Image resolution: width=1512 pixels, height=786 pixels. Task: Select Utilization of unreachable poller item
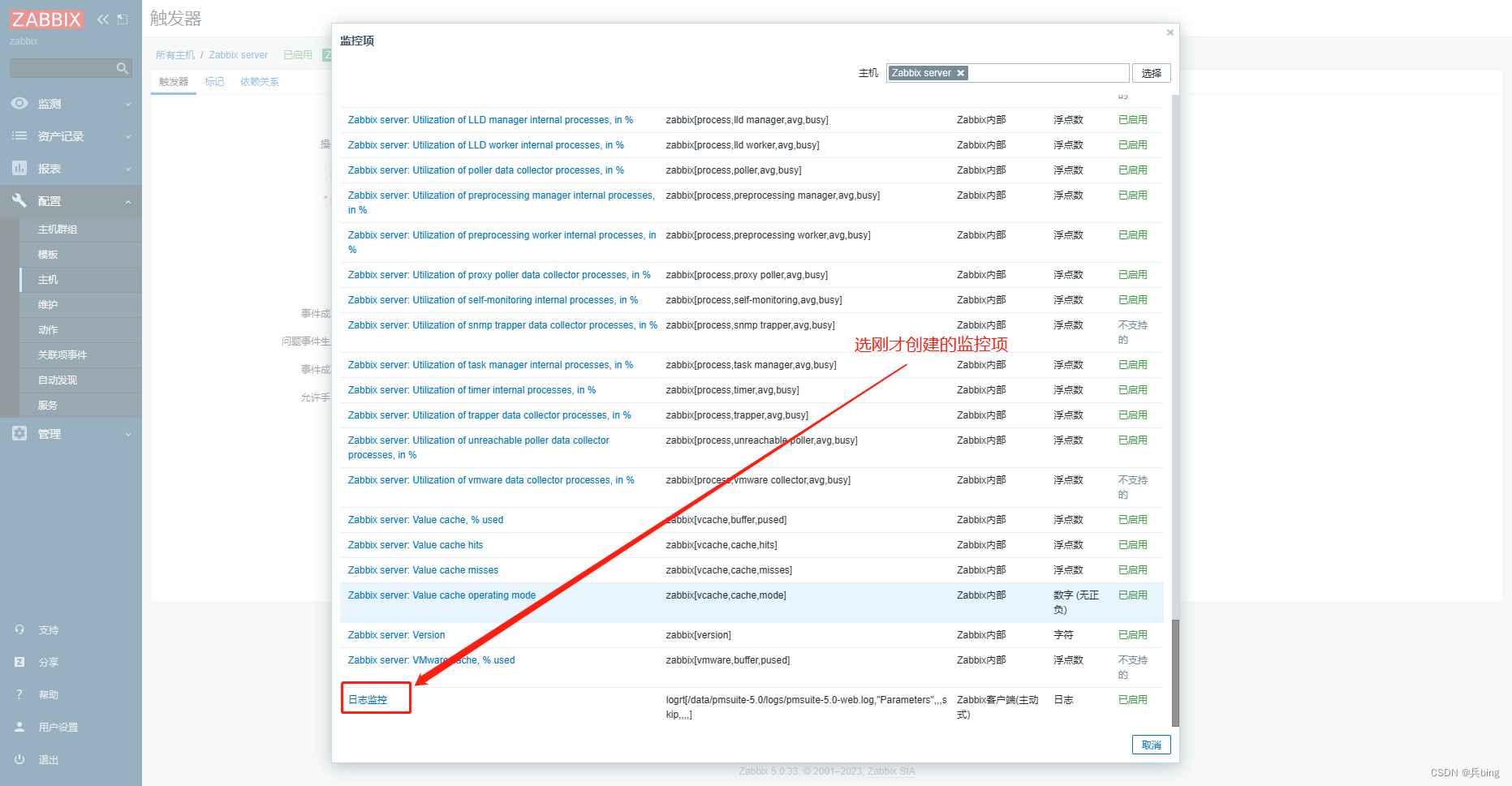coord(479,448)
